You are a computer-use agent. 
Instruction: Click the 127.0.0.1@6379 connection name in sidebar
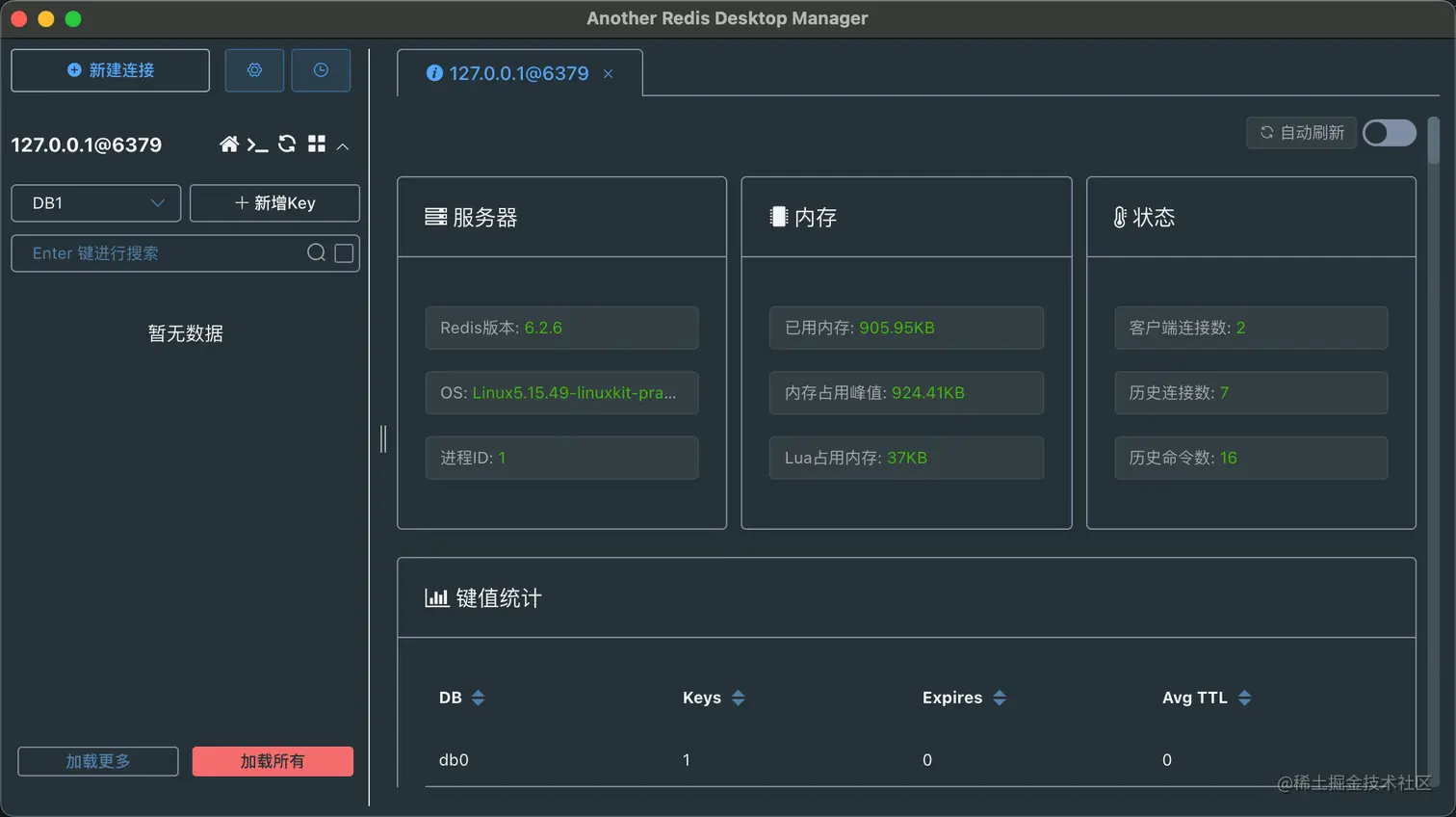[87, 145]
